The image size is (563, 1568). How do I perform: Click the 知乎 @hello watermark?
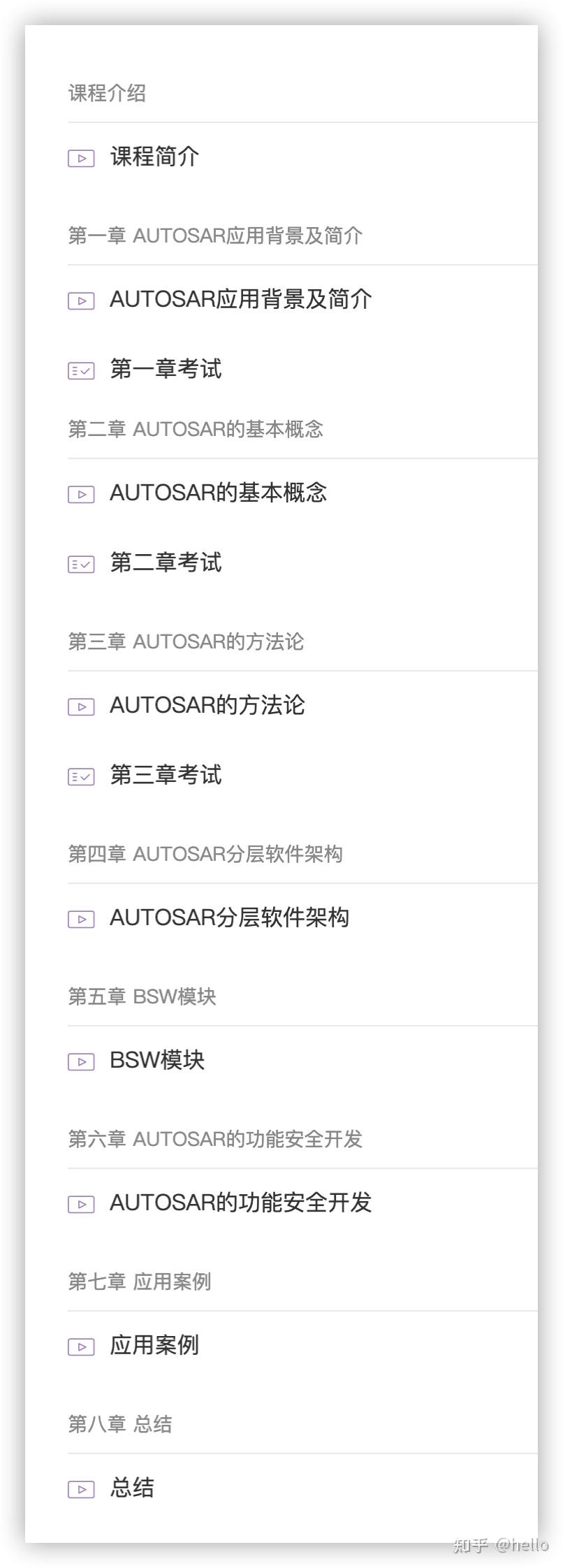501,1545
